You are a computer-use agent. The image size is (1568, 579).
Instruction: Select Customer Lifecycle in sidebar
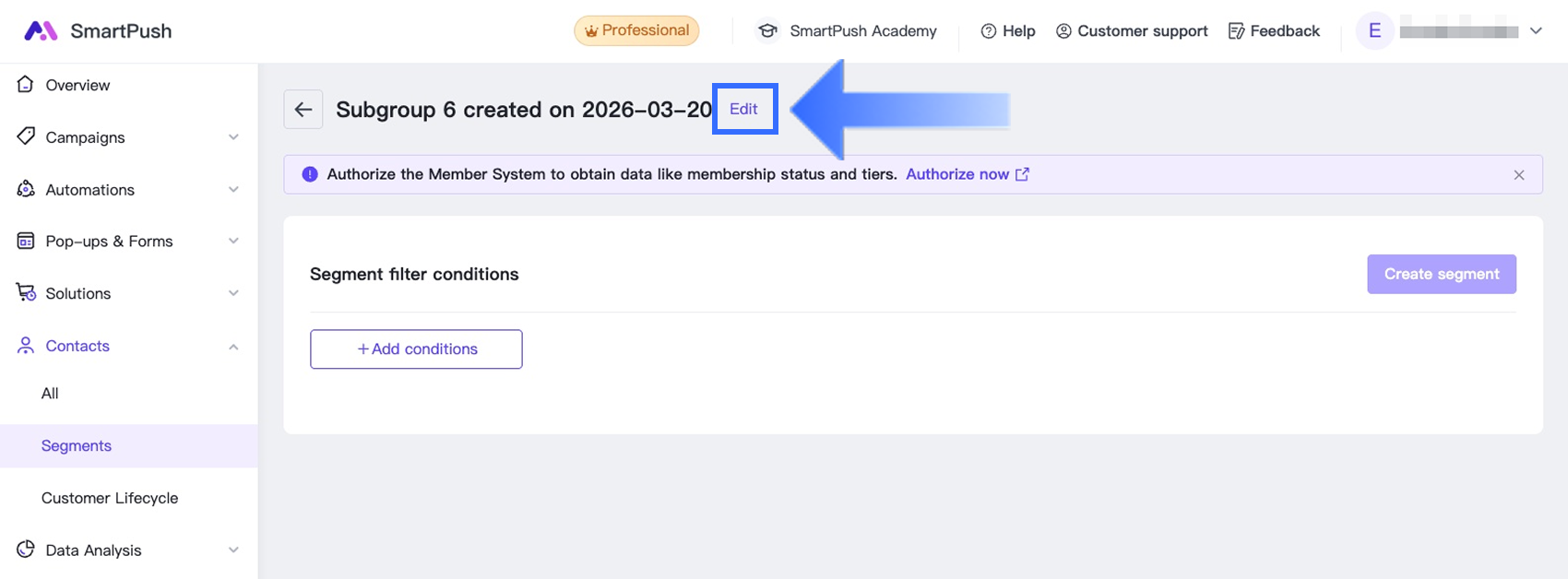pyautogui.click(x=110, y=498)
